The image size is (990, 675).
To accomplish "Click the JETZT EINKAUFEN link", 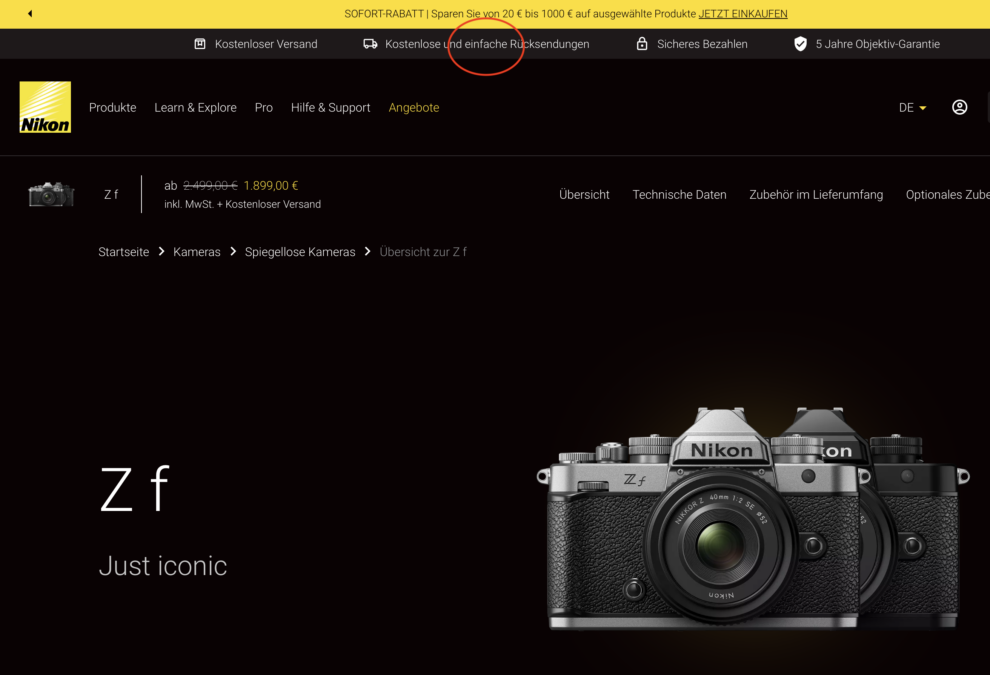I will 742,14.
